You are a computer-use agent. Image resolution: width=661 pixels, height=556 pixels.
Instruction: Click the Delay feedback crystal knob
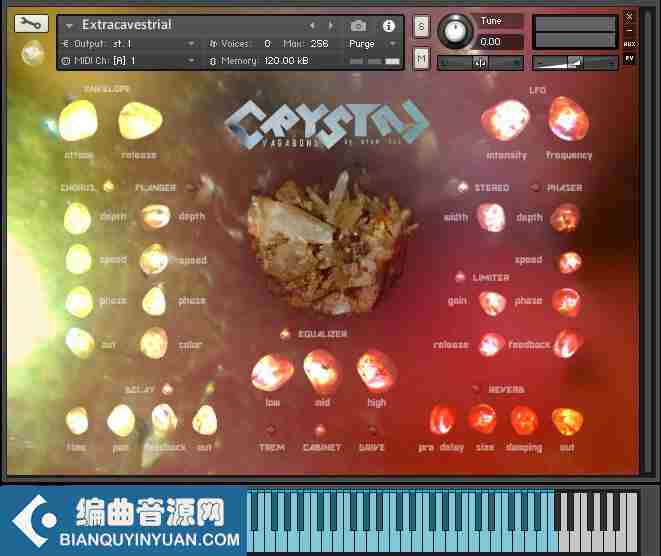pyautogui.click(x=164, y=419)
